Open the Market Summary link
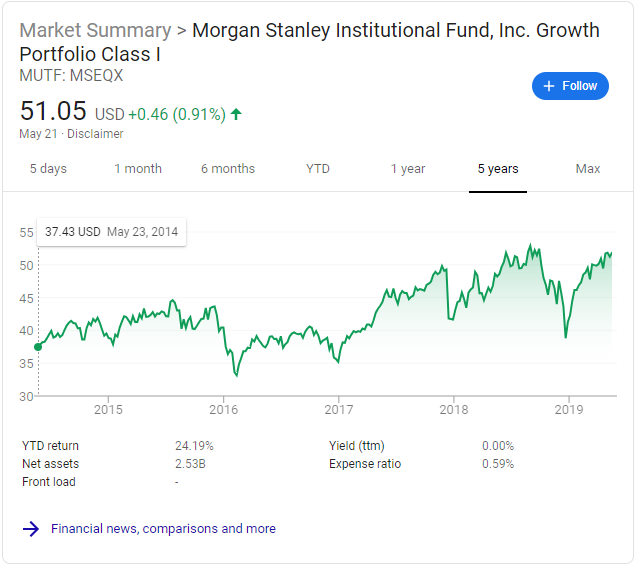635x566 pixels. (x=95, y=30)
